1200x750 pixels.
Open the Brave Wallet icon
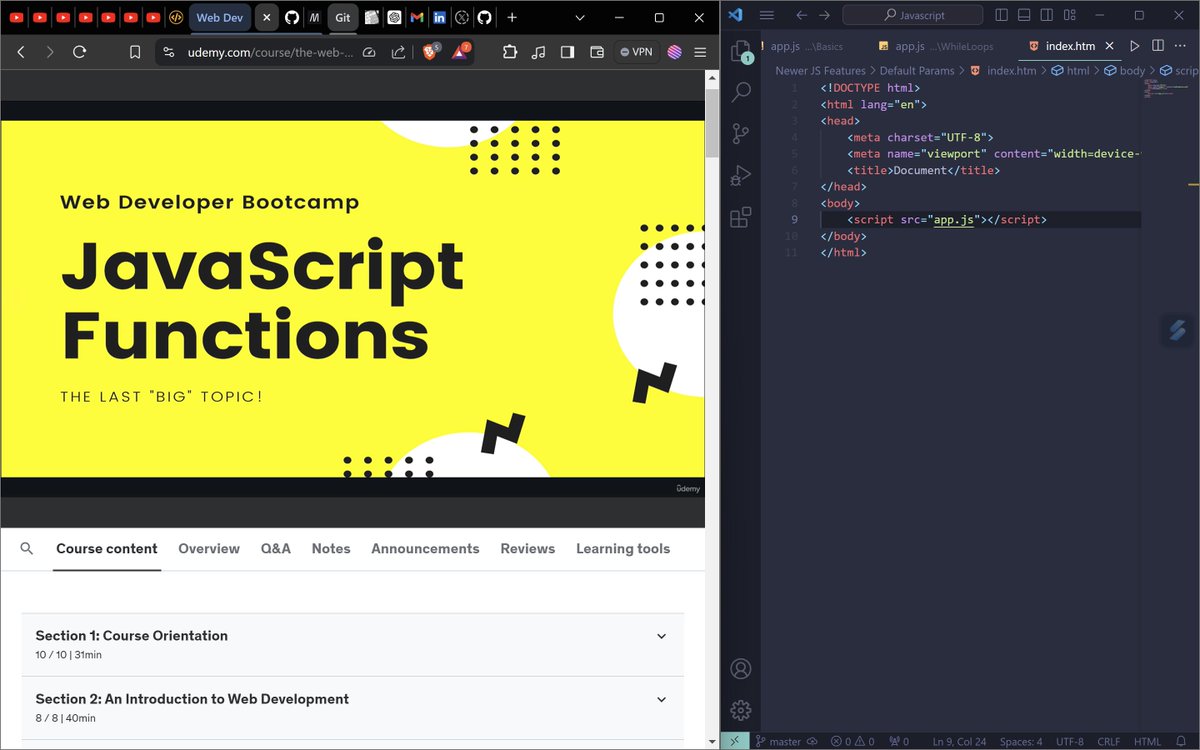[x=597, y=52]
